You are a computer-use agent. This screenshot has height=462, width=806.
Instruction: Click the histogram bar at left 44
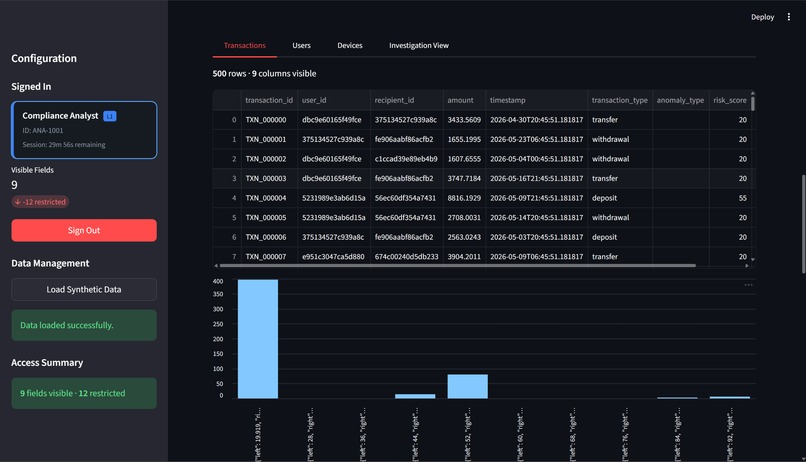[x=415, y=396]
